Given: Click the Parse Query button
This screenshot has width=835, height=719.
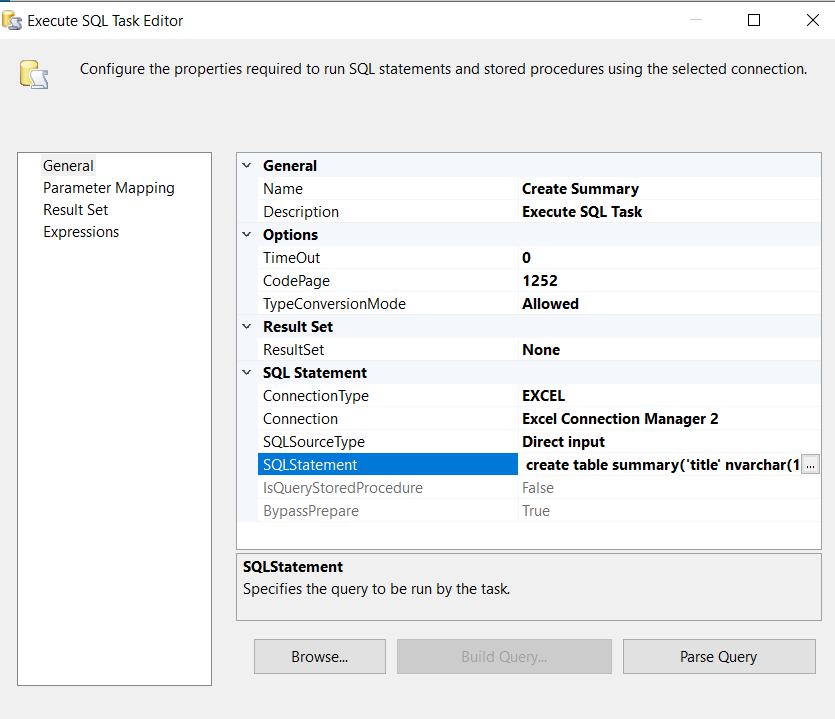Looking at the screenshot, I should pyautogui.click(x=718, y=657).
